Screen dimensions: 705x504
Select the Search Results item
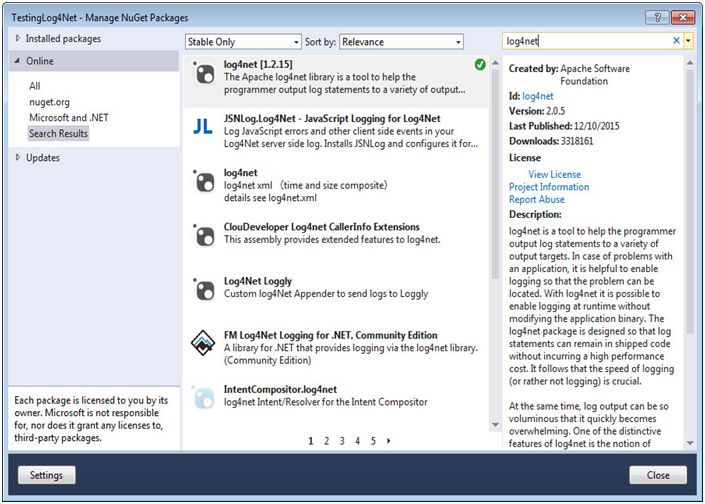point(58,134)
